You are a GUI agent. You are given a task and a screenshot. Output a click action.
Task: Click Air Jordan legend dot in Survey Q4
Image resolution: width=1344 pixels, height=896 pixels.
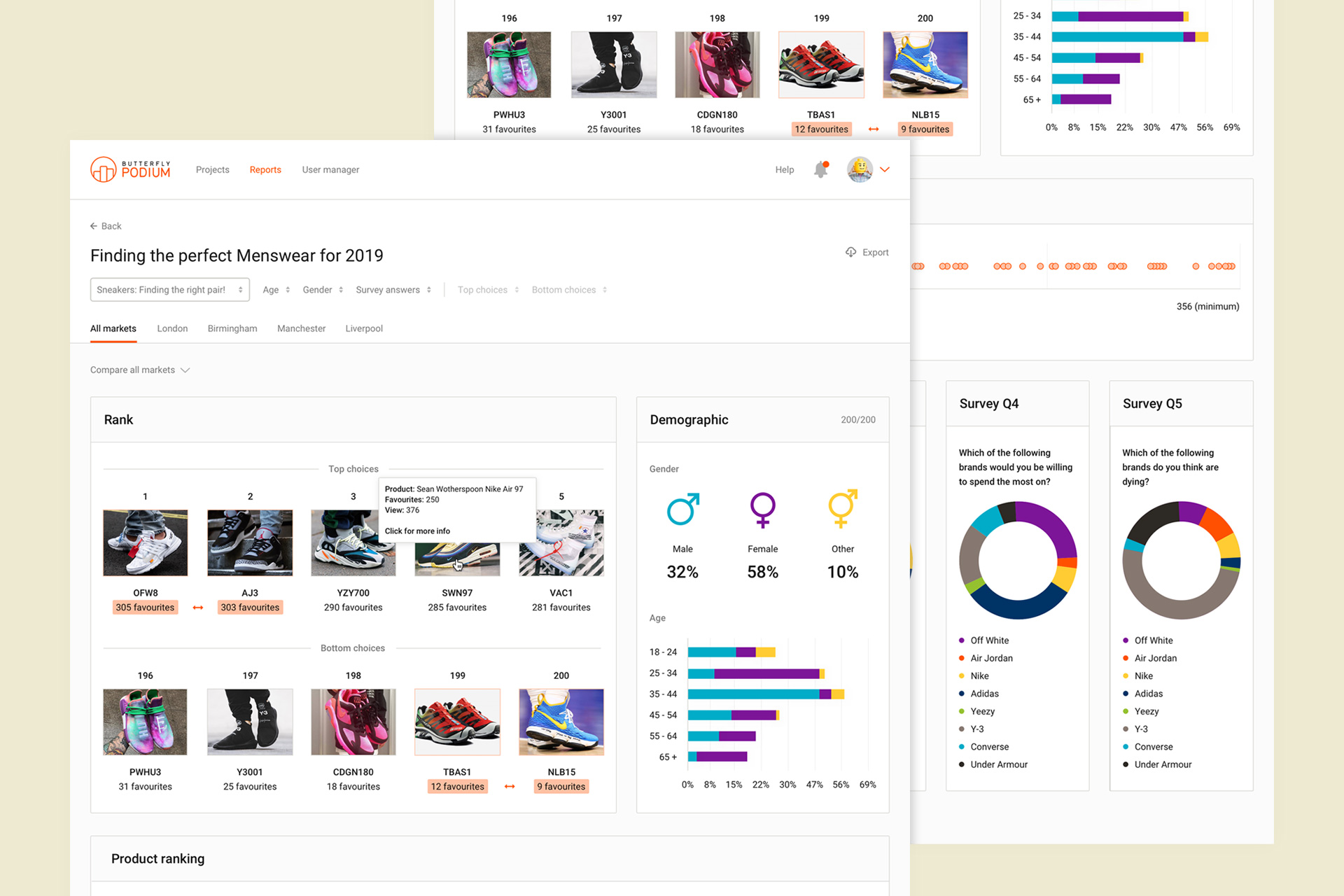pos(962,658)
